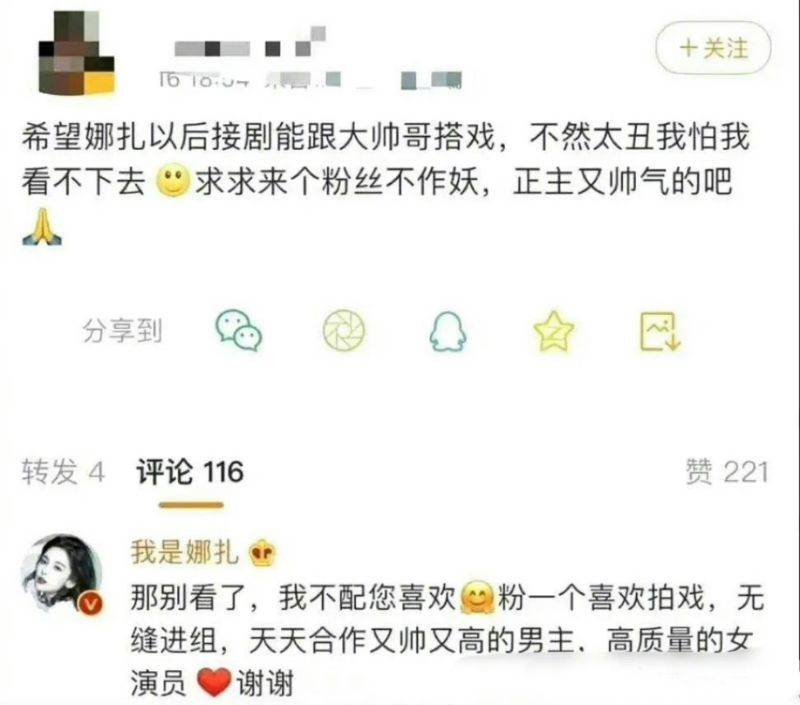The height and width of the screenshot is (705, 800).
Task: Tap the praying hands emoji
Action: 42,226
